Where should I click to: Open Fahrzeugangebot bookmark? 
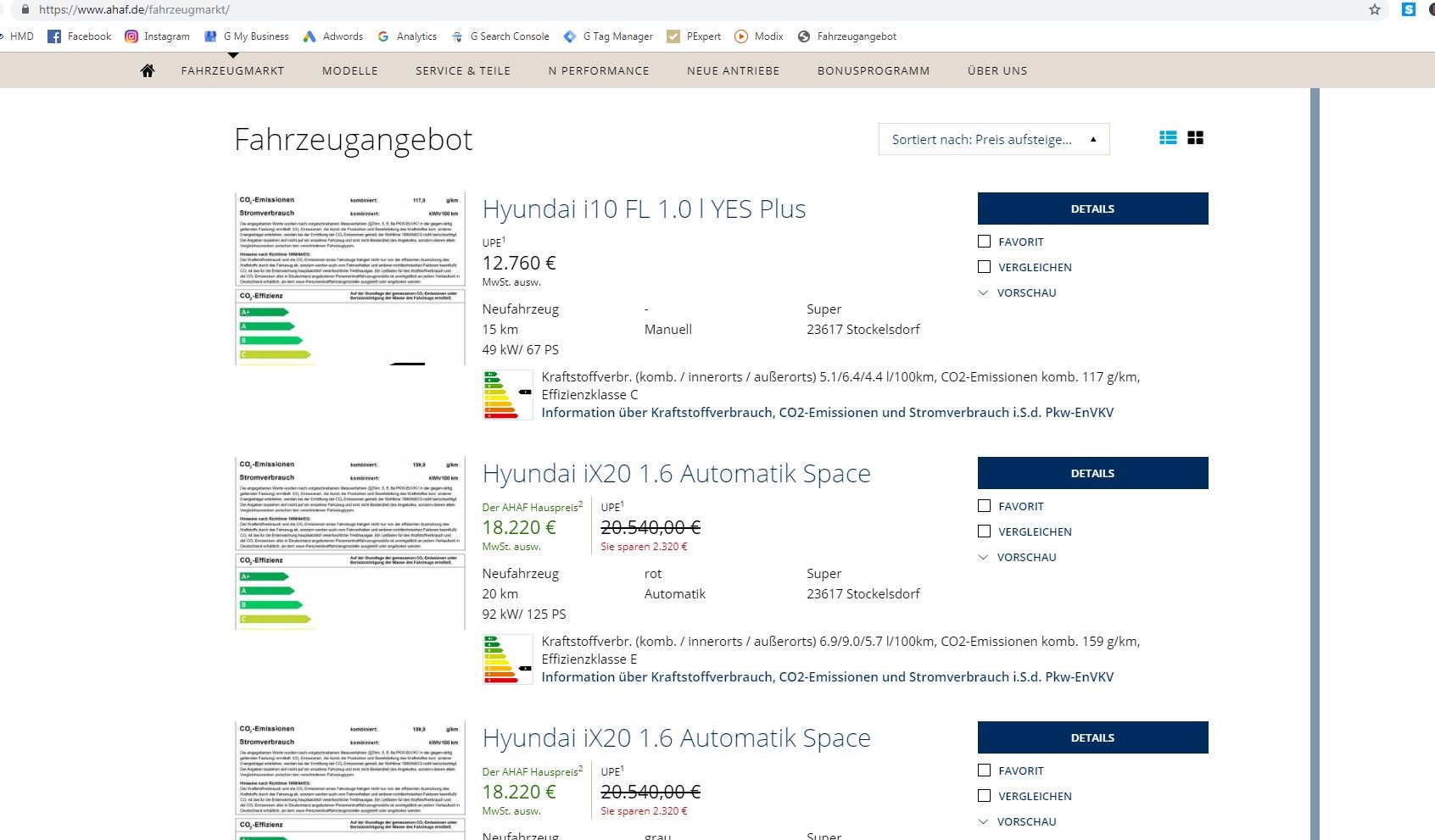847,36
